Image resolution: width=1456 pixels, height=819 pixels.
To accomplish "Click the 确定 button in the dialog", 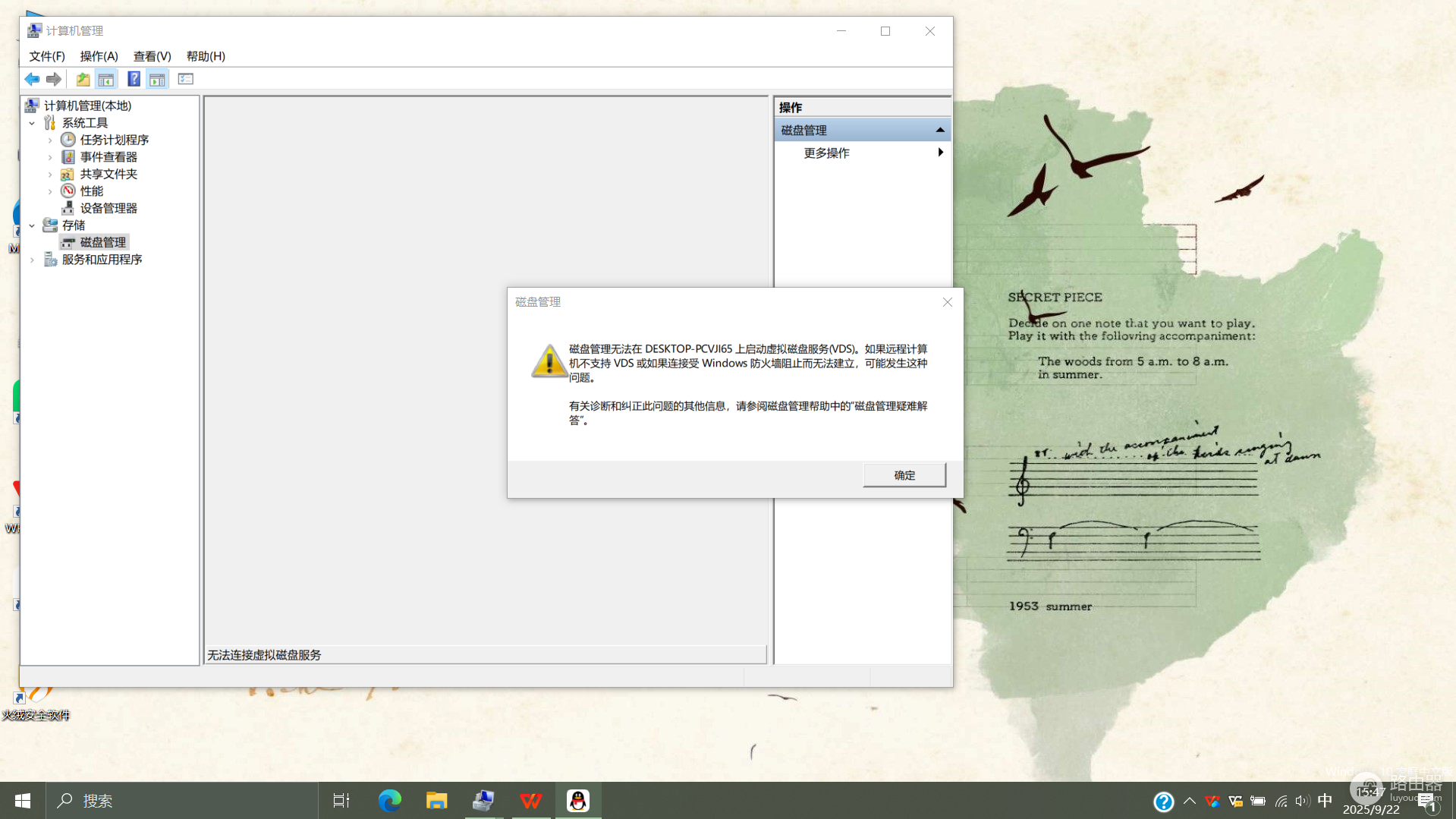I will click(904, 475).
